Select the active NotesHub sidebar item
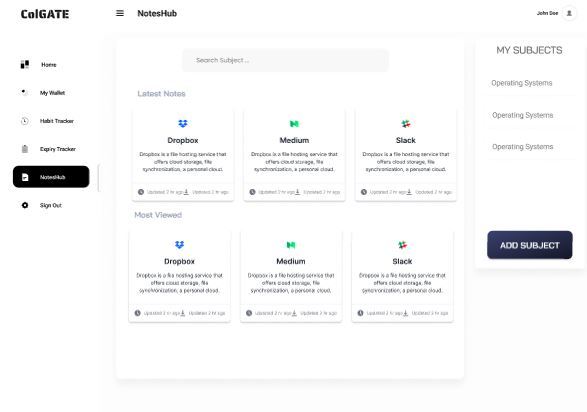 tap(51, 177)
